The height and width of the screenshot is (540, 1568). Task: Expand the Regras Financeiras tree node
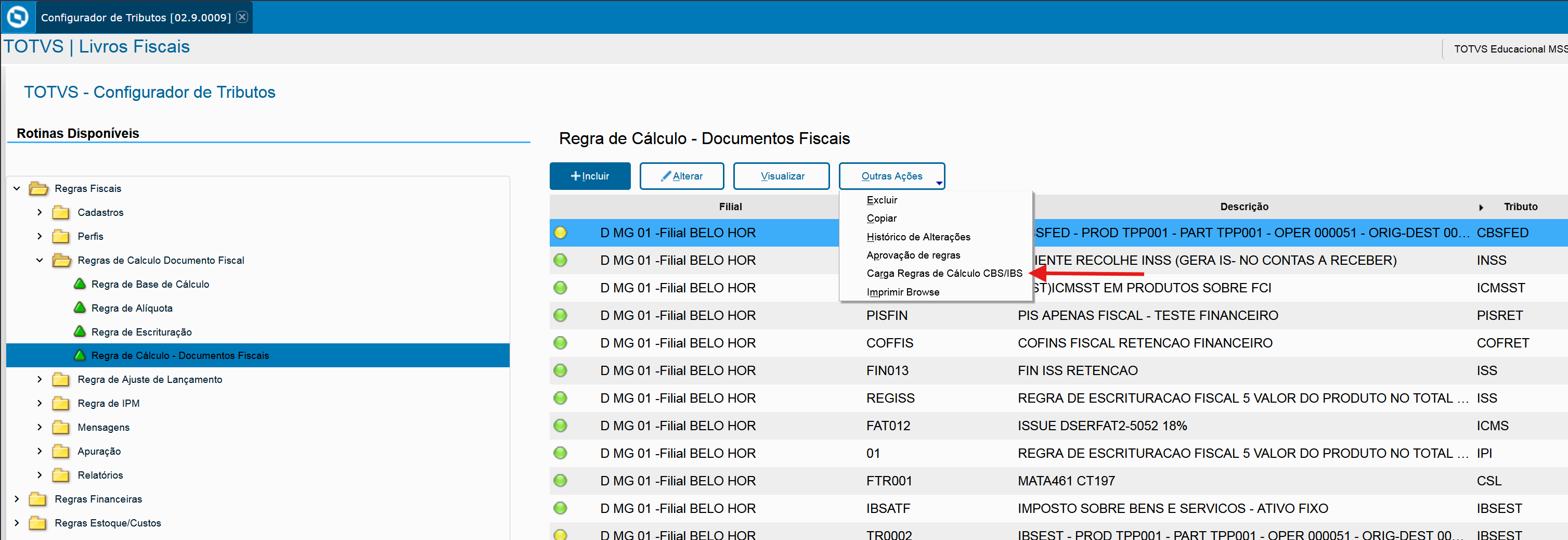17,499
